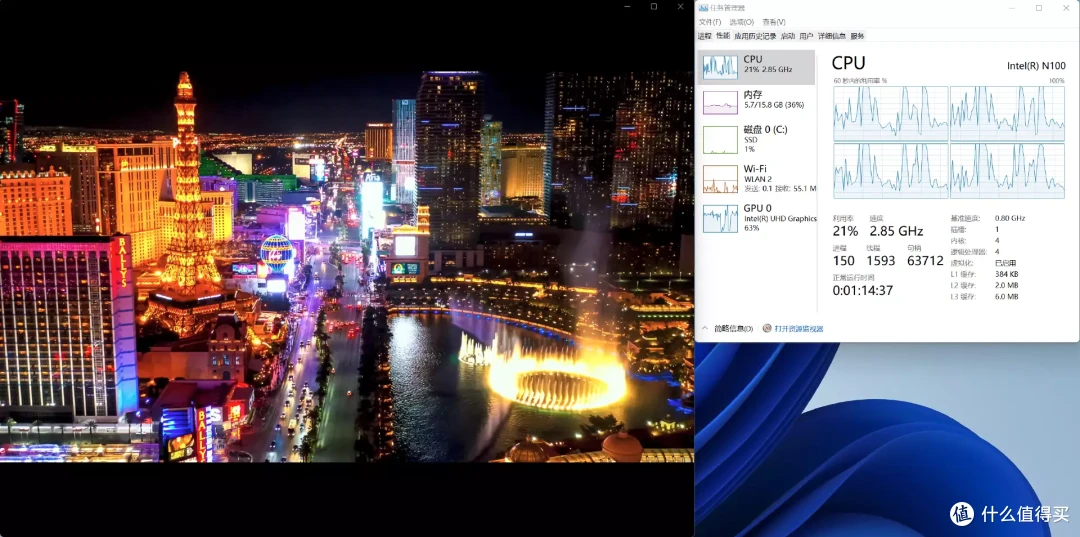Click the 0.80 GHz base speed value
This screenshot has width=1080, height=537.
[1010, 218]
